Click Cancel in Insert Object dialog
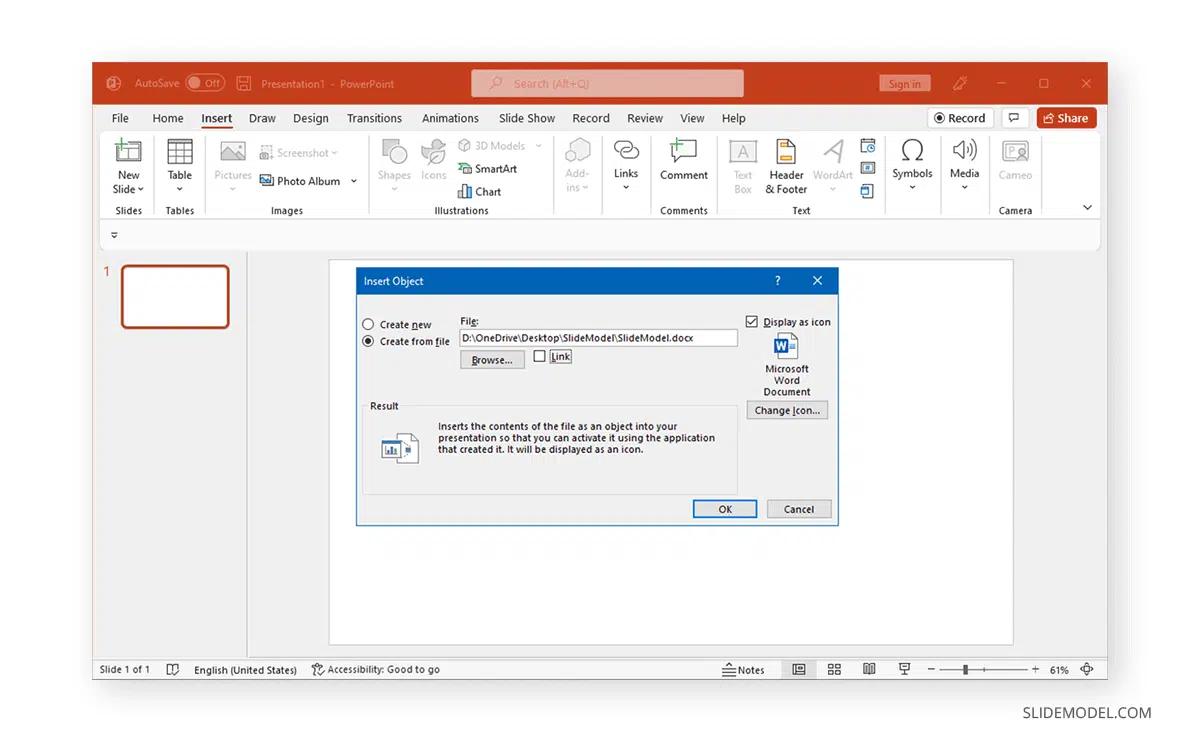The width and height of the screenshot is (1200, 743). click(799, 509)
